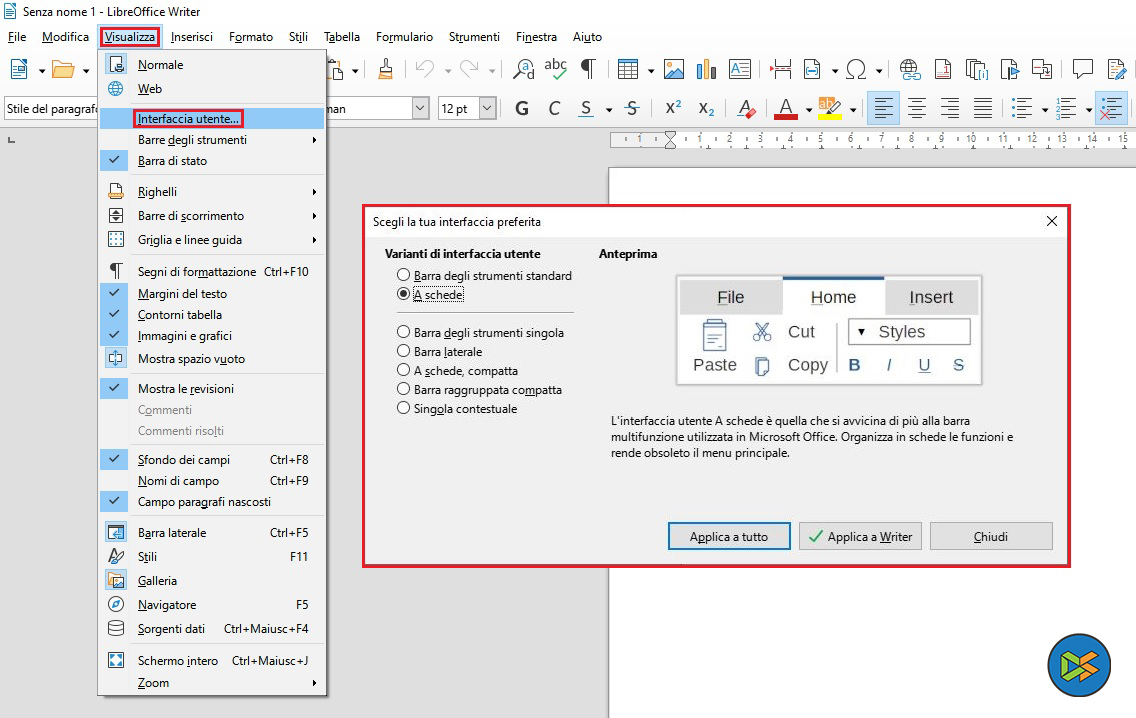The height and width of the screenshot is (718, 1136).
Task: Click the Clone Formatting paintbrush icon
Action: 386,69
